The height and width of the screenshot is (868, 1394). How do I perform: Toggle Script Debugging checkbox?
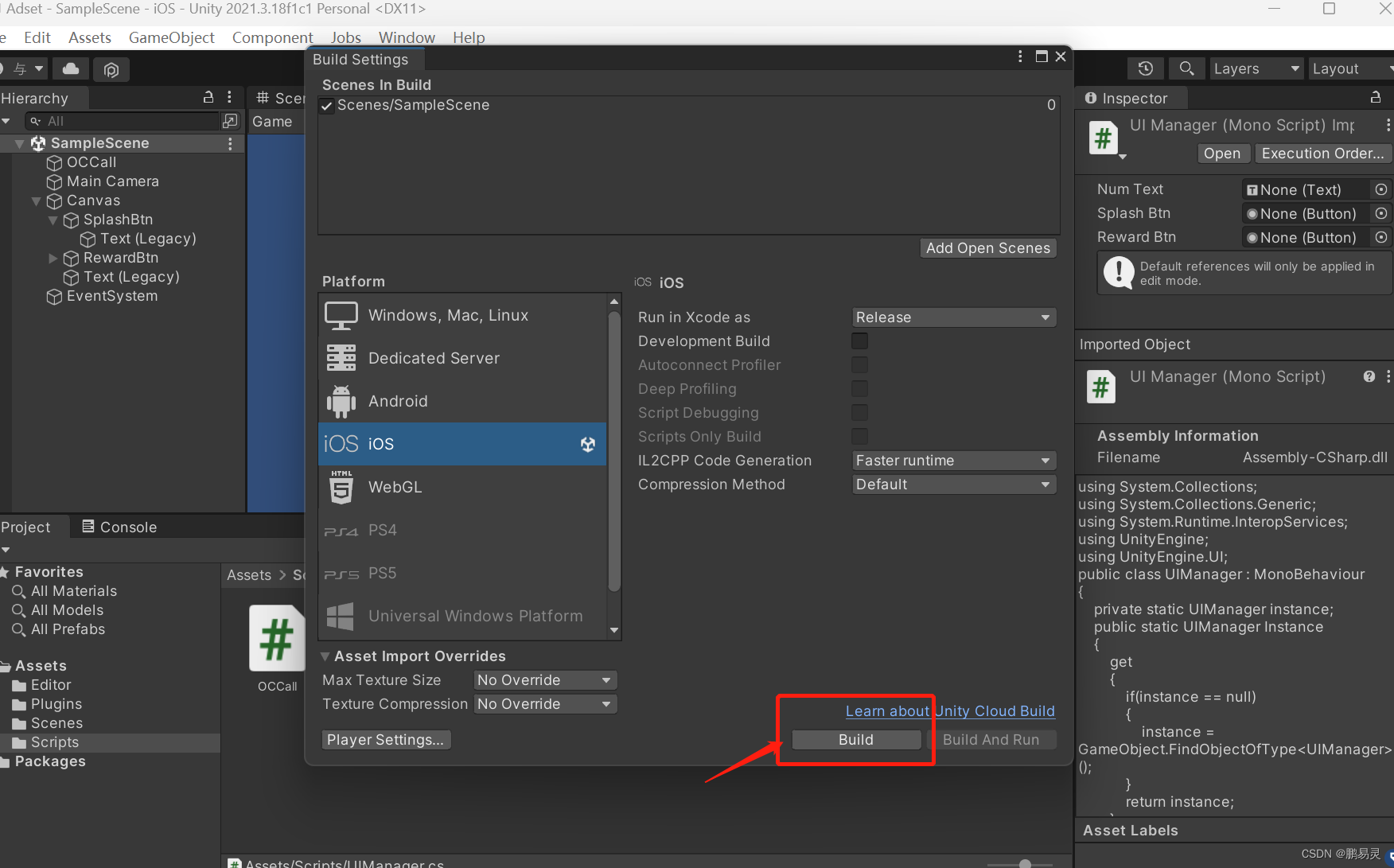[860, 413]
